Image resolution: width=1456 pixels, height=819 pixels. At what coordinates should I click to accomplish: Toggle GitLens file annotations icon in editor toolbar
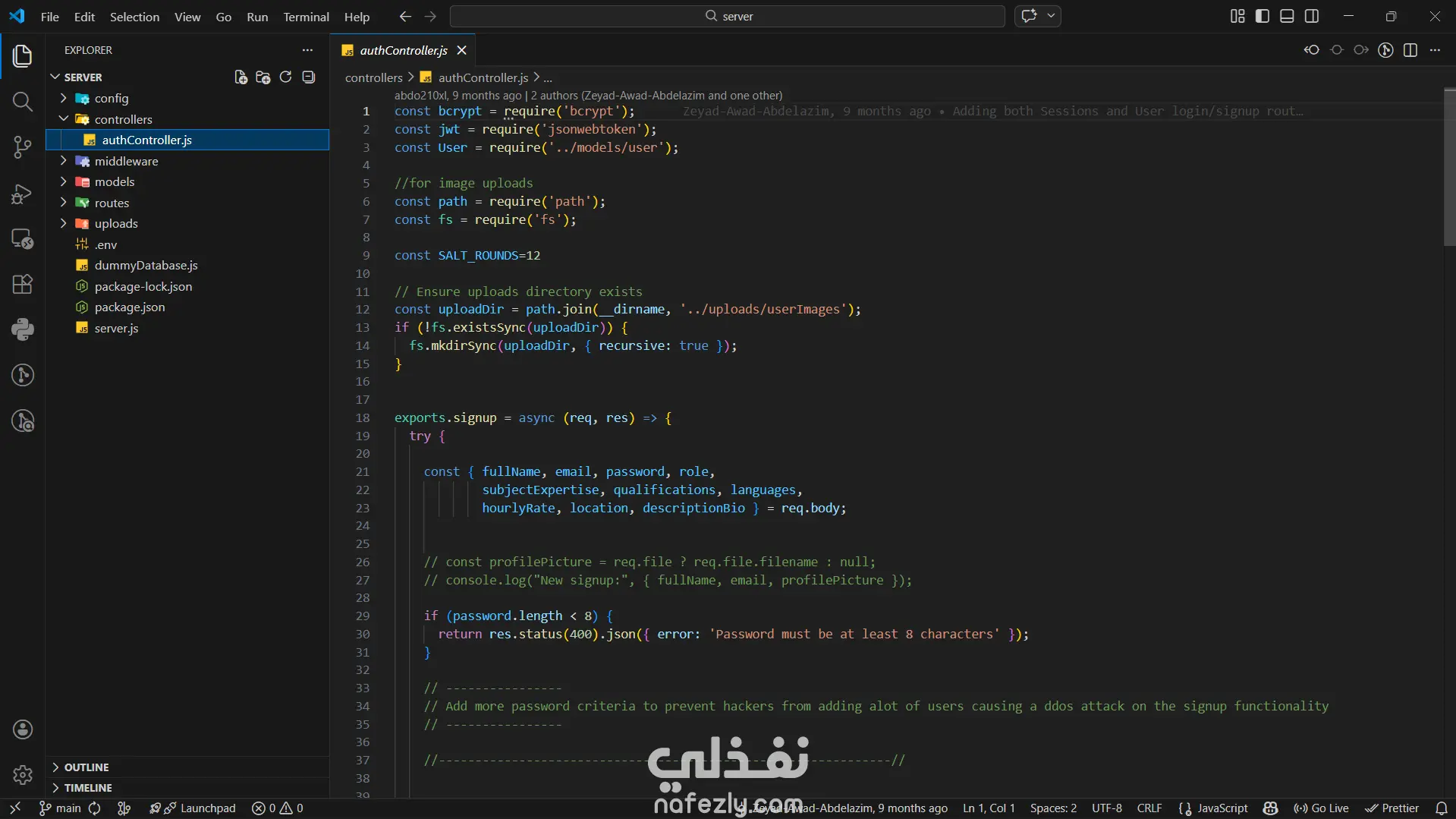(x=1385, y=50)
